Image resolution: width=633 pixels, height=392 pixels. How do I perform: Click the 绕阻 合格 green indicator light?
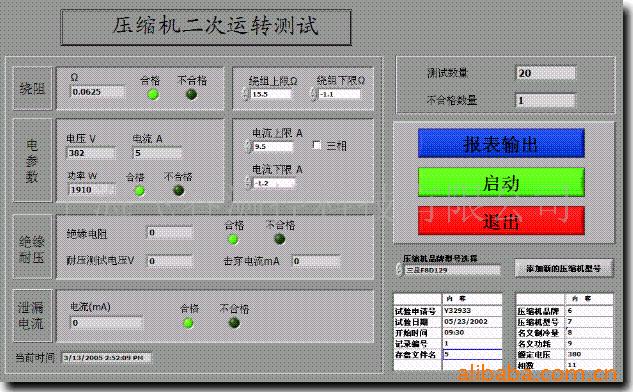click(x=153, y=95)
